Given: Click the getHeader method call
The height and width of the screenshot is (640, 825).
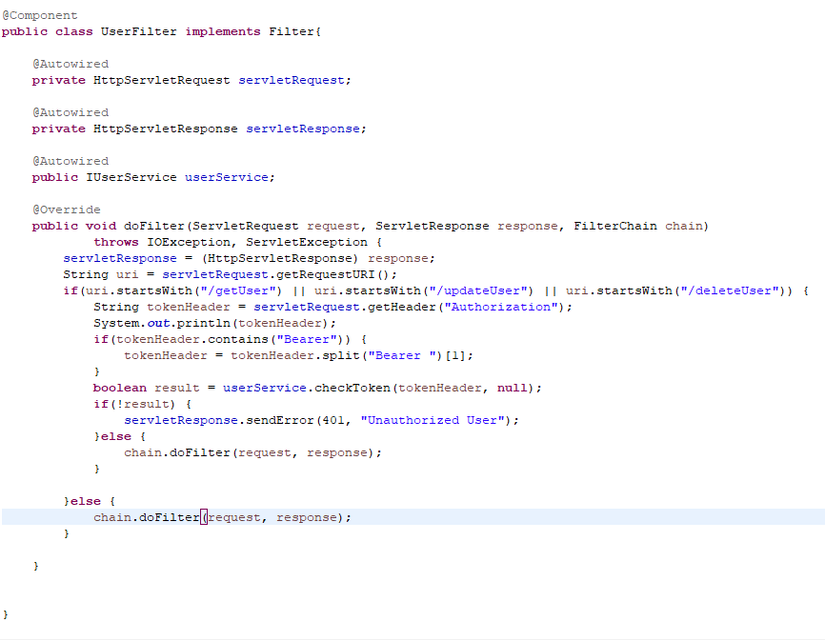Looking at the screenshot, I should coord(401,307).
